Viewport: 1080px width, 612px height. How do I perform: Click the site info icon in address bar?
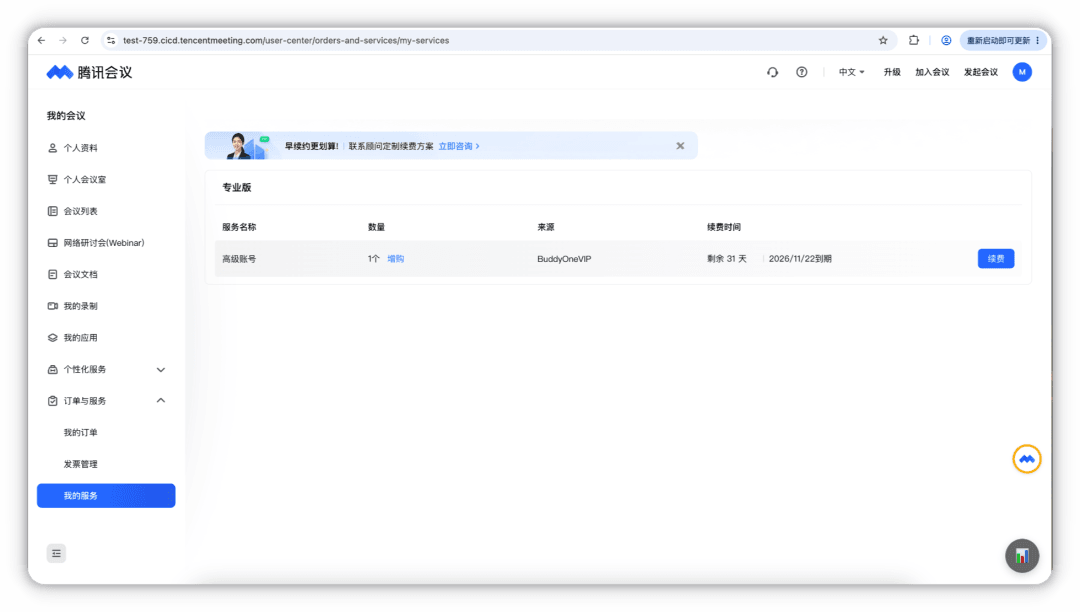(x=111, y=41)
